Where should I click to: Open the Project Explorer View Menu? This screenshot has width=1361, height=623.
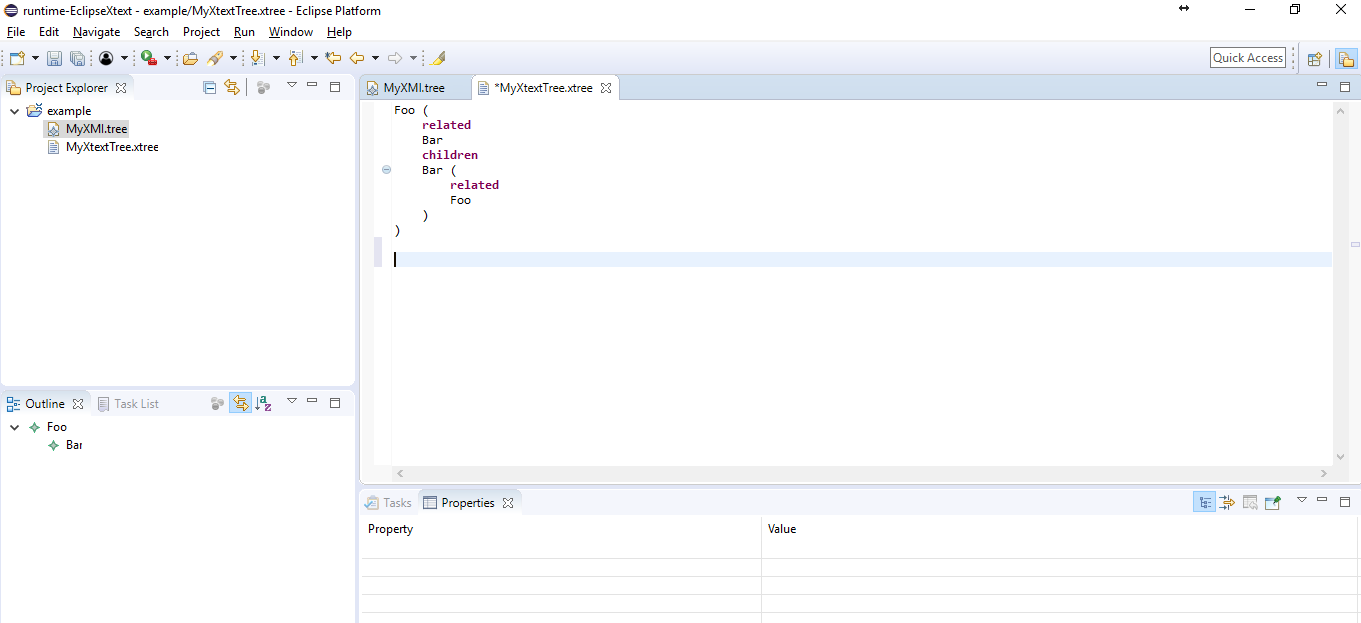[x=292, y=86]
